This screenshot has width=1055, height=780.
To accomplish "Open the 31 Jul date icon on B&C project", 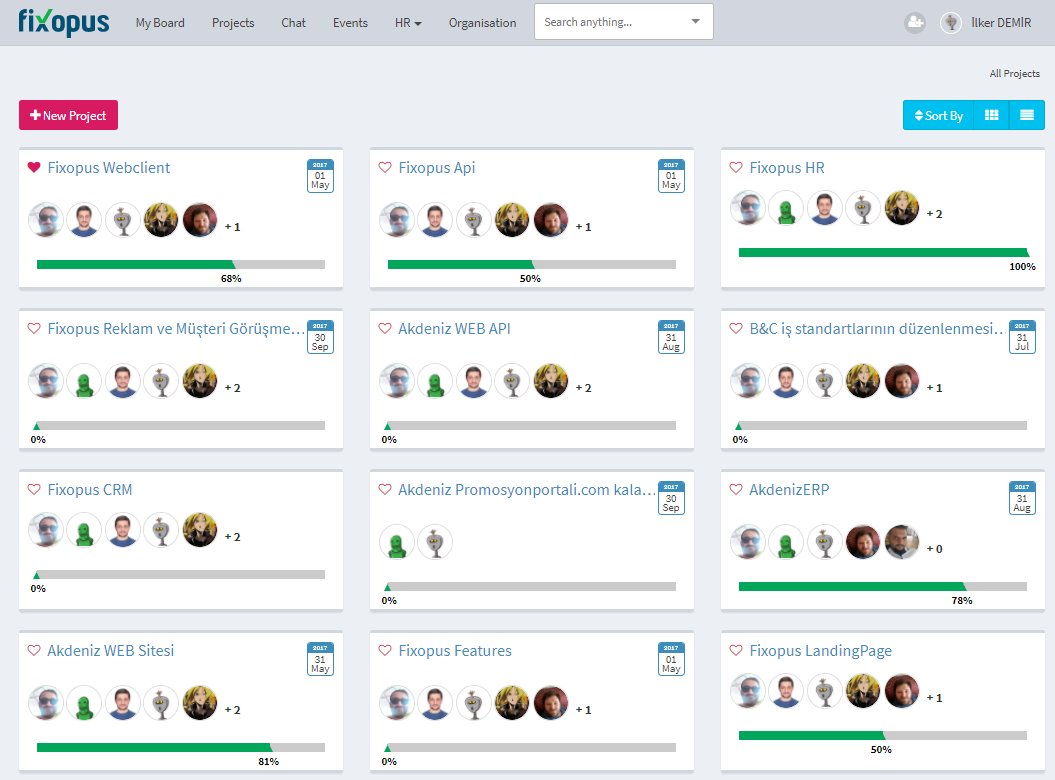I will (x=1022, y=337).
